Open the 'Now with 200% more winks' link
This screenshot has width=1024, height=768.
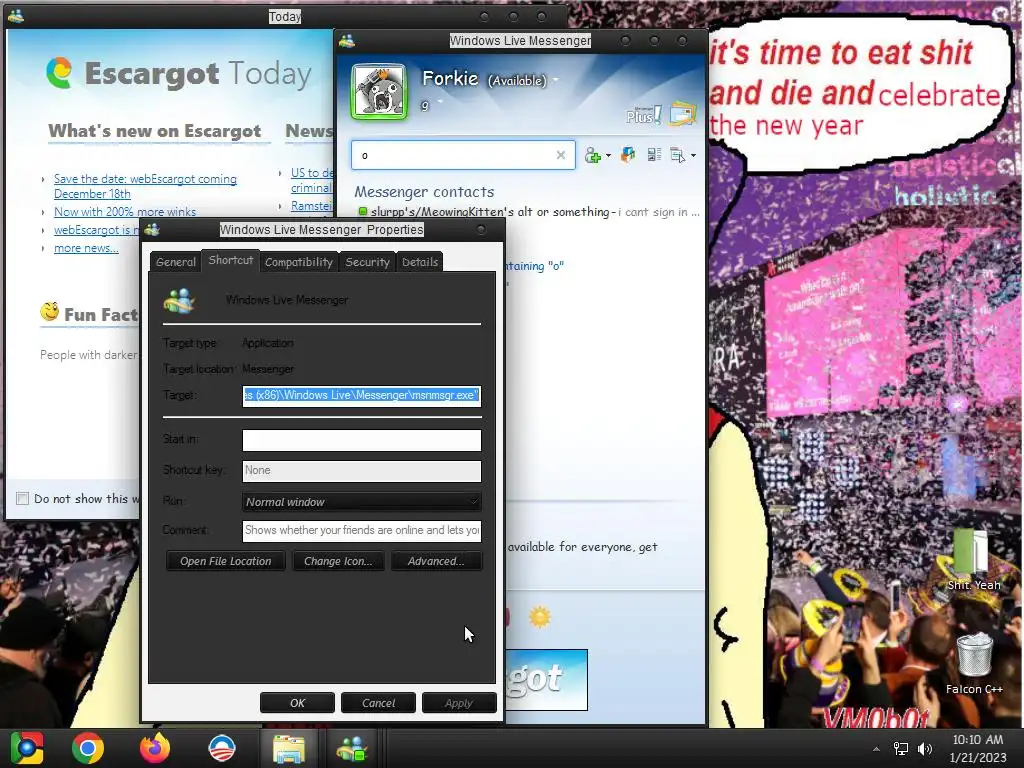click(x=125, y=212)
